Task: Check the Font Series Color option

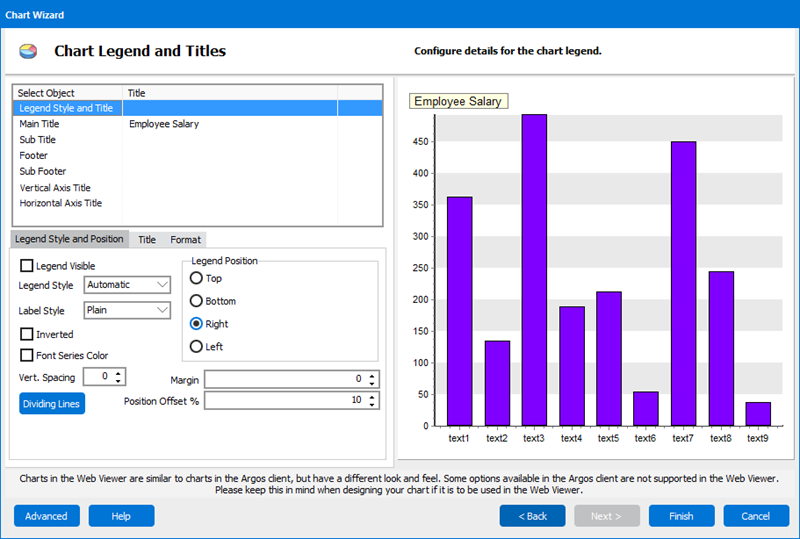Action: tap(27, 355)
